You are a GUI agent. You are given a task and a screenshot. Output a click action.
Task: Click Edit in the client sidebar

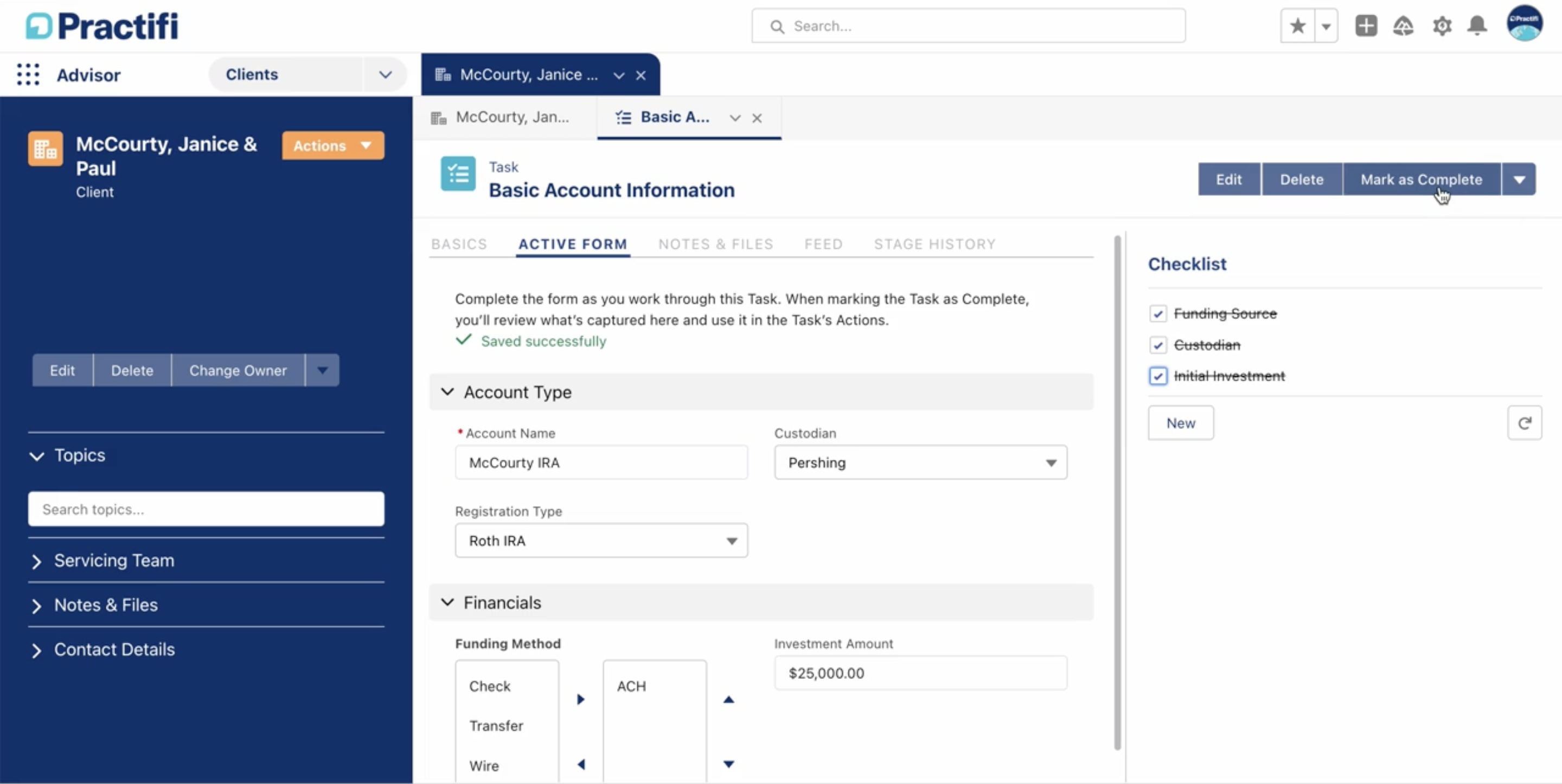click(62, 370)
